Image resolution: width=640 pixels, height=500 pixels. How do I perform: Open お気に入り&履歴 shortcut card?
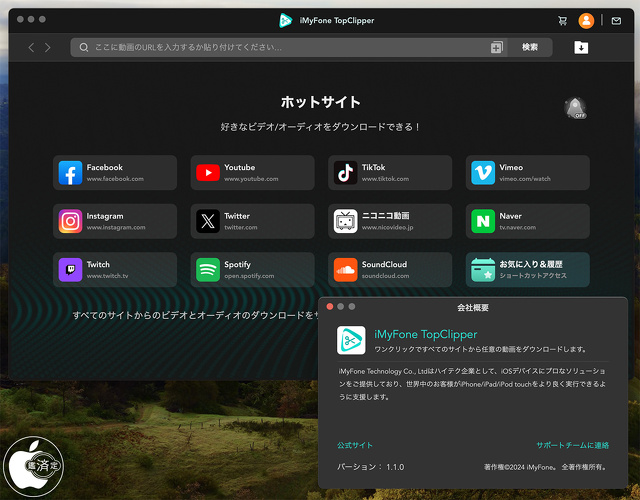click(528, 270)
